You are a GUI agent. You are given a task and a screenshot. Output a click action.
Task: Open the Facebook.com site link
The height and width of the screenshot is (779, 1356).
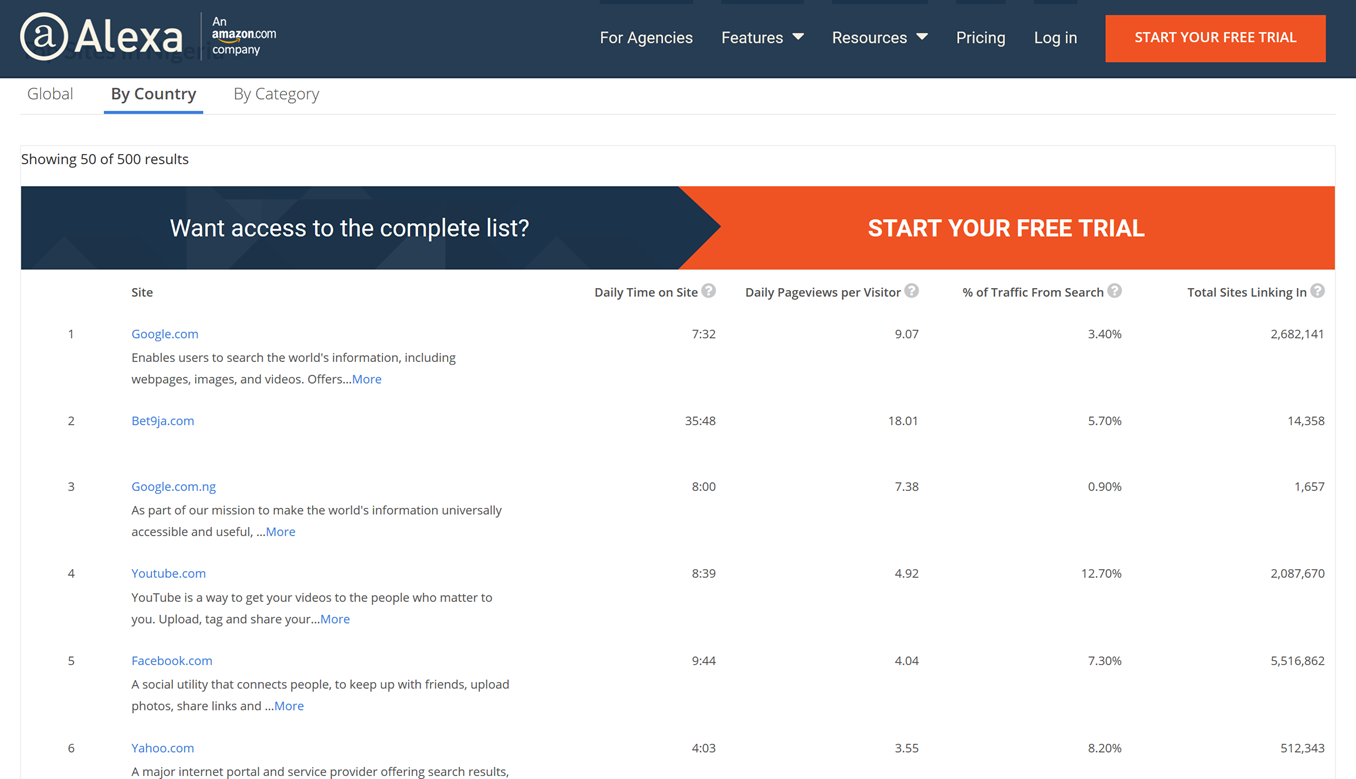click(172, 661)
